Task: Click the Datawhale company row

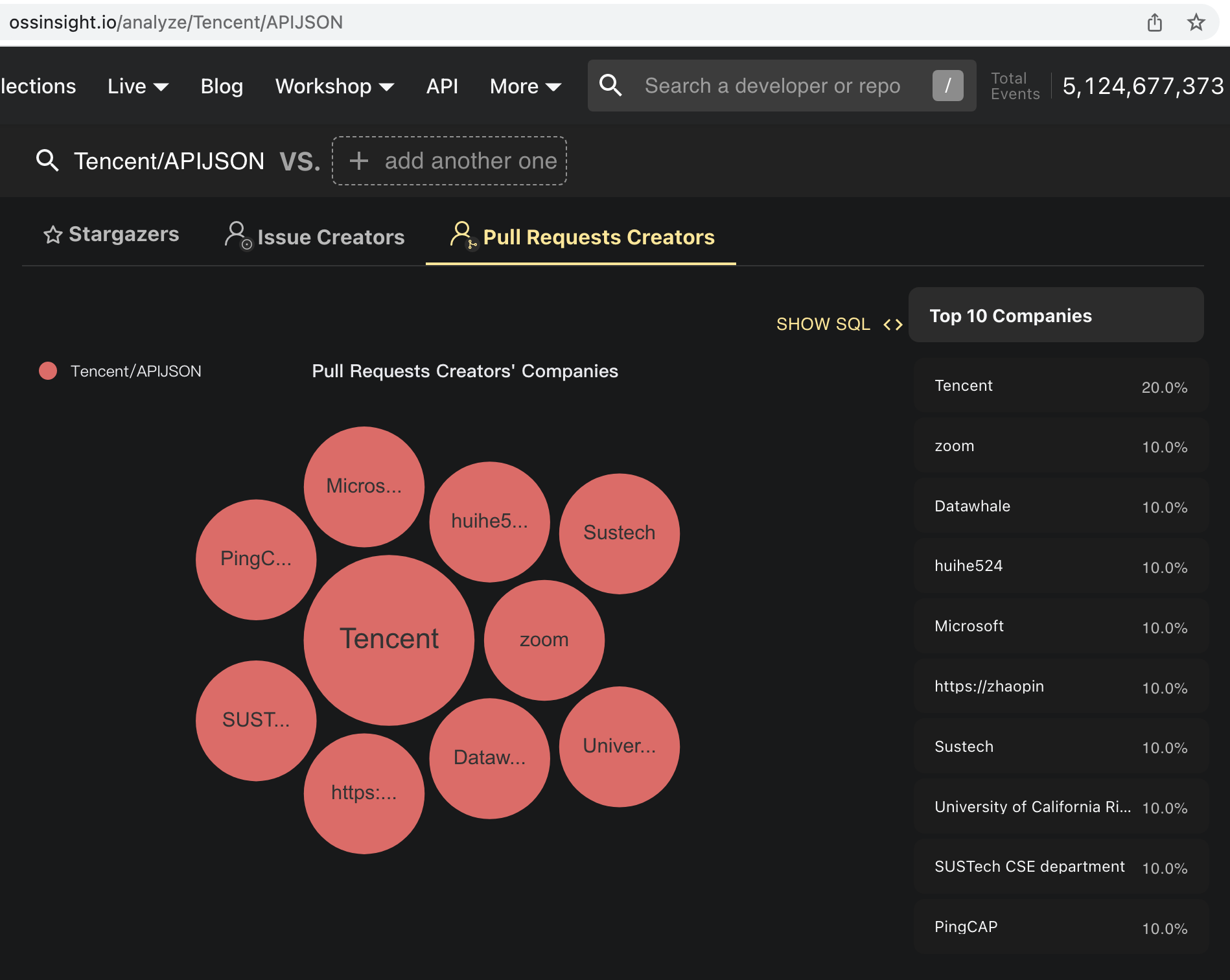Action: pyautogui.click(x=1061, y=506)
